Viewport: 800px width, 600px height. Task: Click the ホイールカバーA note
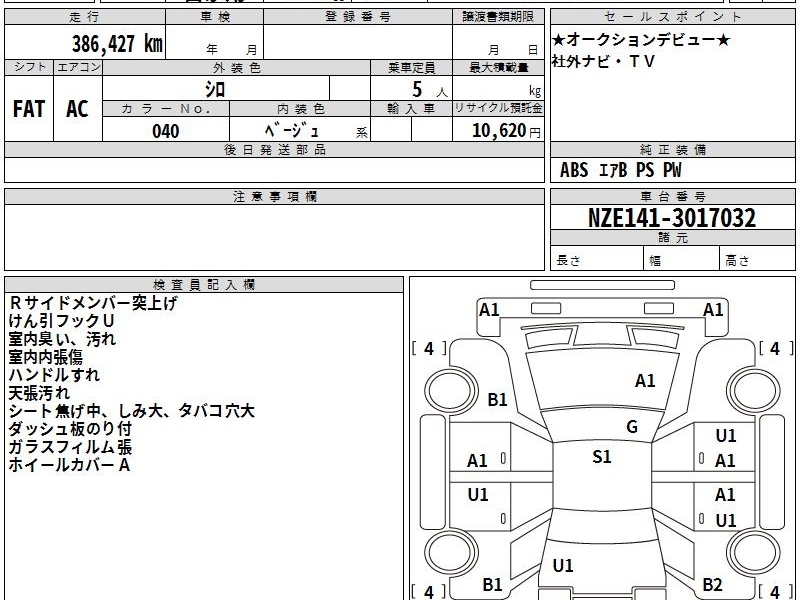(69, 465)
